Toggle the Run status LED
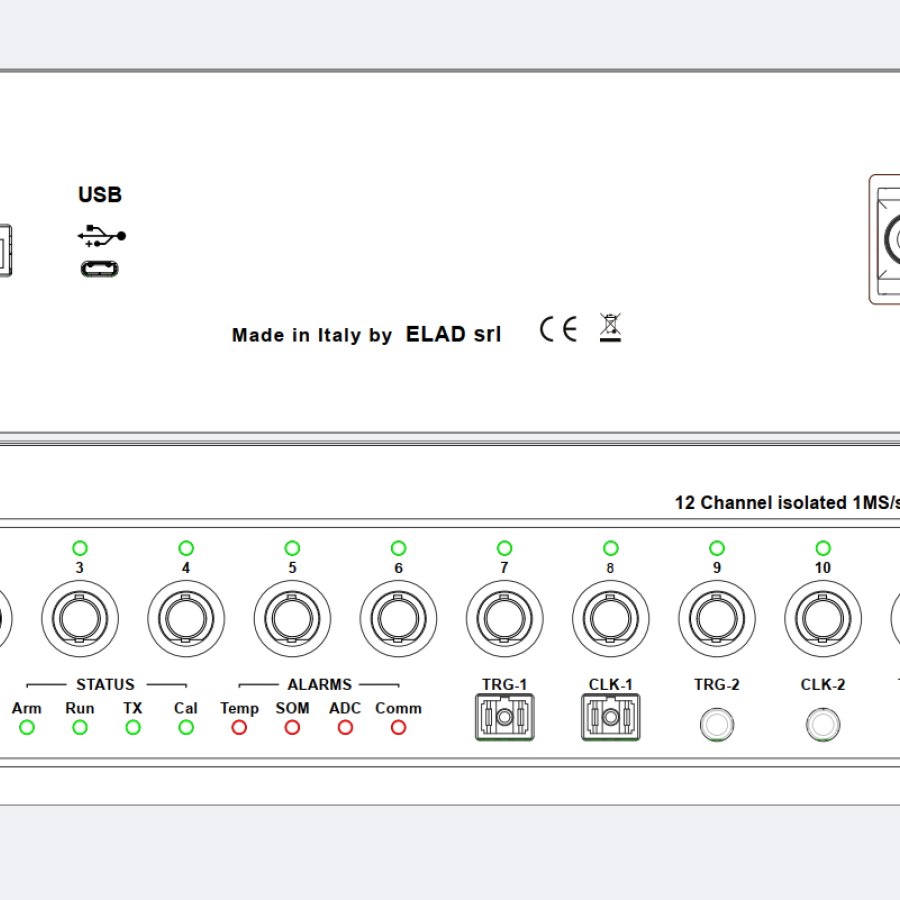The width and height of the screenshot is (900, 900). 80,727
